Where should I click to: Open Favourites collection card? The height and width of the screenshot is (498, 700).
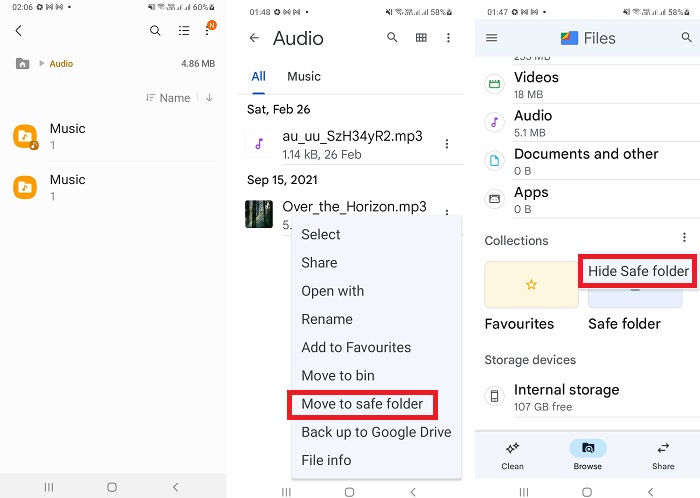click(x=531, y=285)
